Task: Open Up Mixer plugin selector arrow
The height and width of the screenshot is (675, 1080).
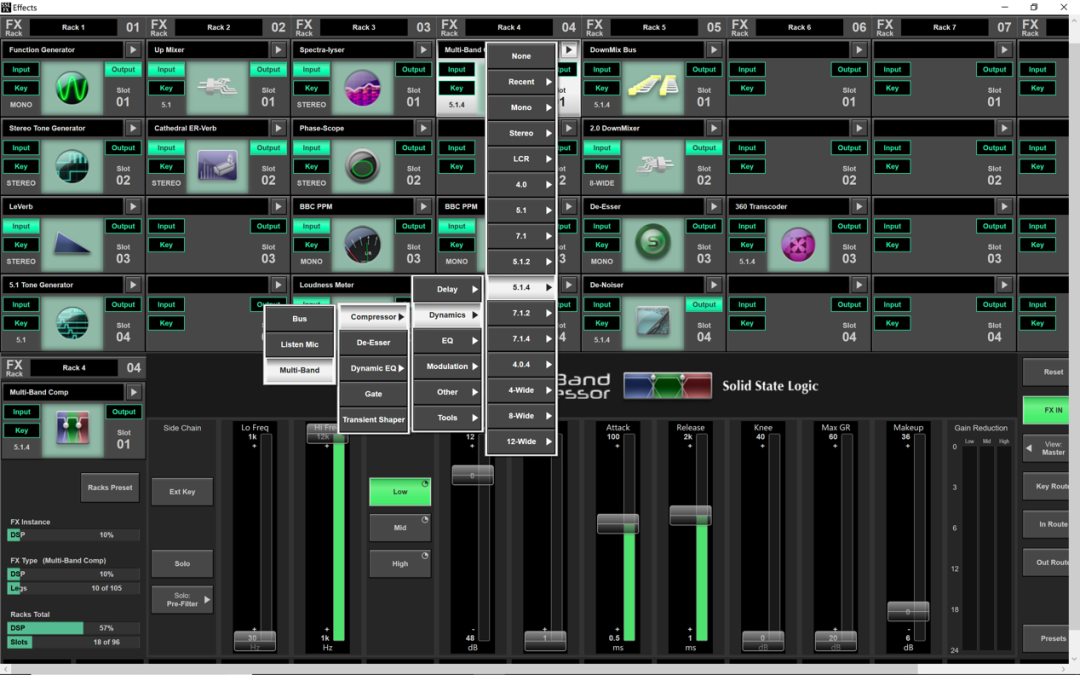Action: (x=278, y=50)
